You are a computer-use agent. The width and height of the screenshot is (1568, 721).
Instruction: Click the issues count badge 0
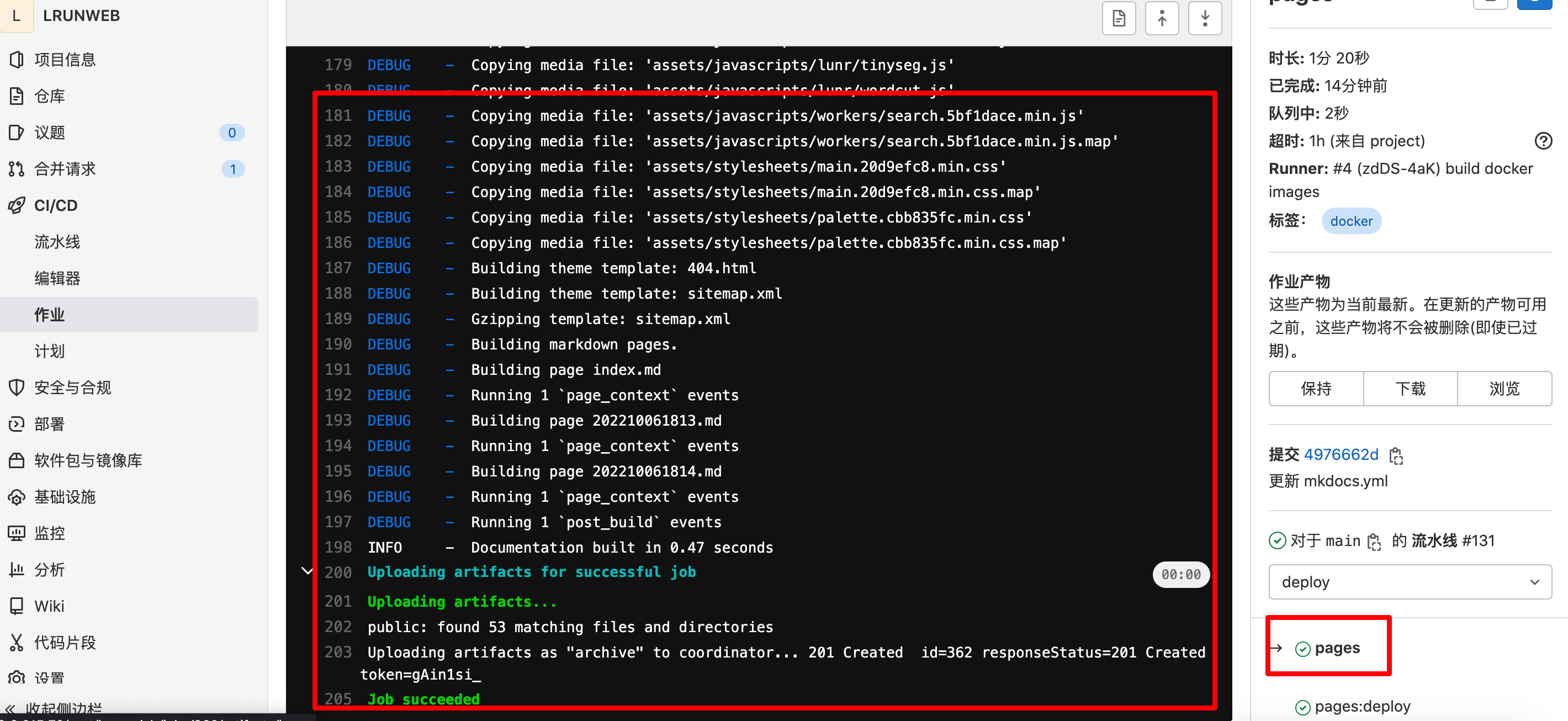(232, 132)
